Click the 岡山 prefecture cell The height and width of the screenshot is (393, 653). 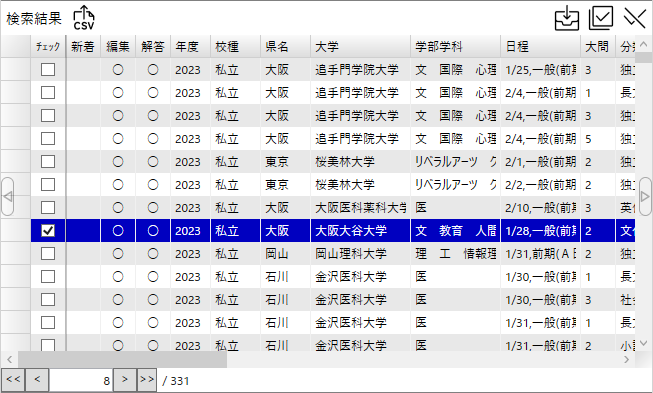click(285, 253)
